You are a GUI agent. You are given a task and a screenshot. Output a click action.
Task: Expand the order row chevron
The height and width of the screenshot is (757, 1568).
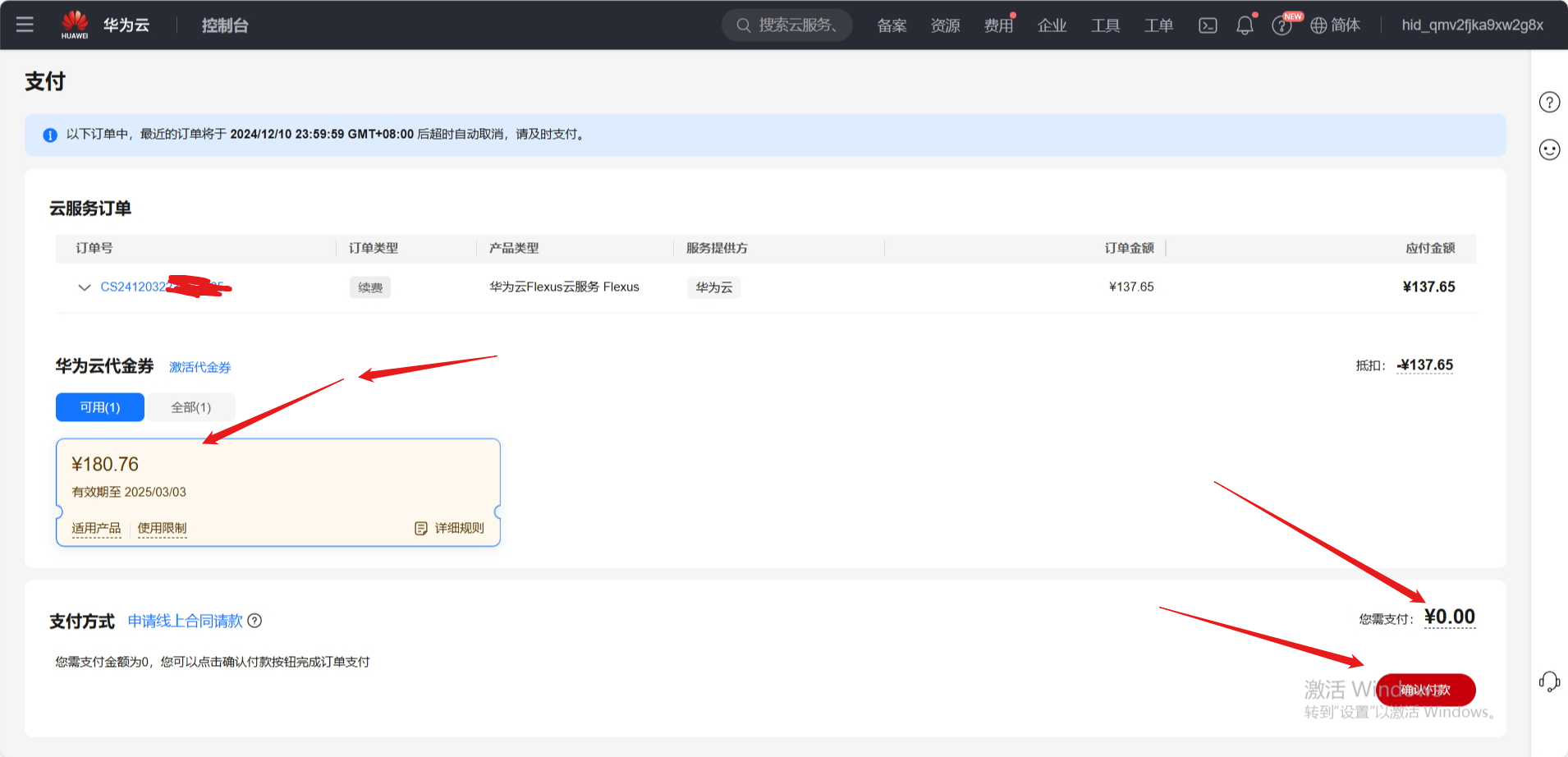tap(84, 287)
